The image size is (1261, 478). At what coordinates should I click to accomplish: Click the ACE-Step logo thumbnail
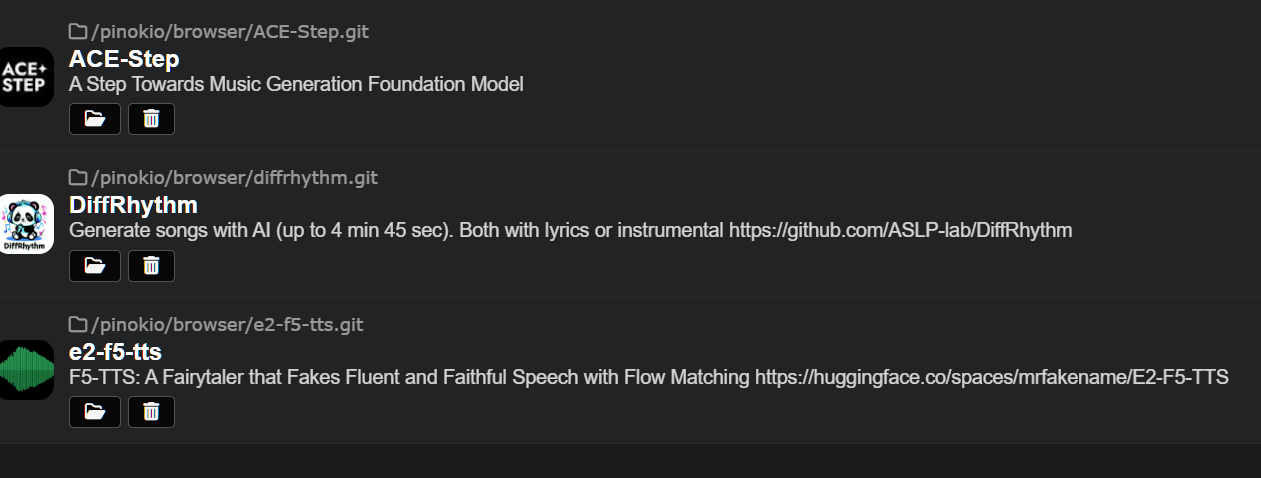point(25,77)
